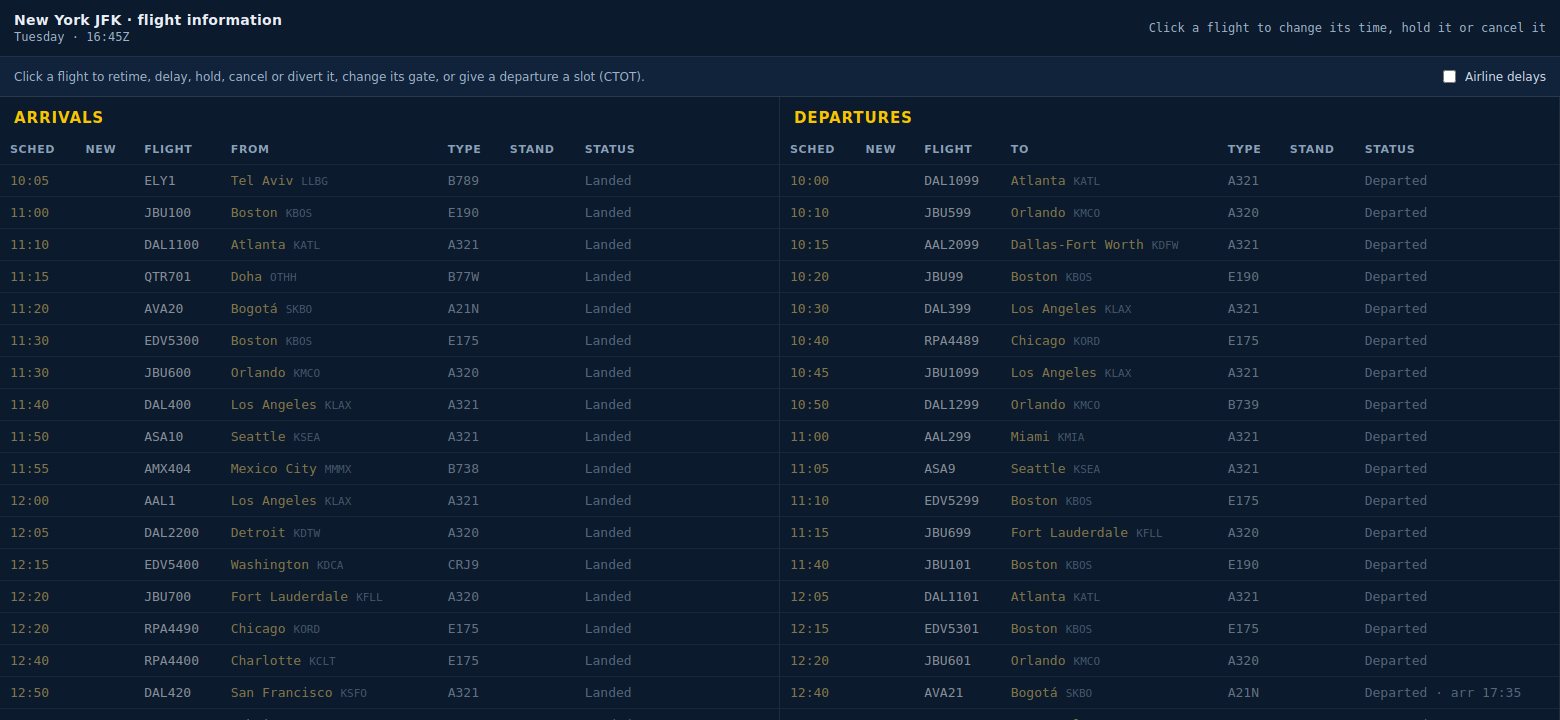
Task: Open departure JBU99 to Boston
Action: point(1170,277)
